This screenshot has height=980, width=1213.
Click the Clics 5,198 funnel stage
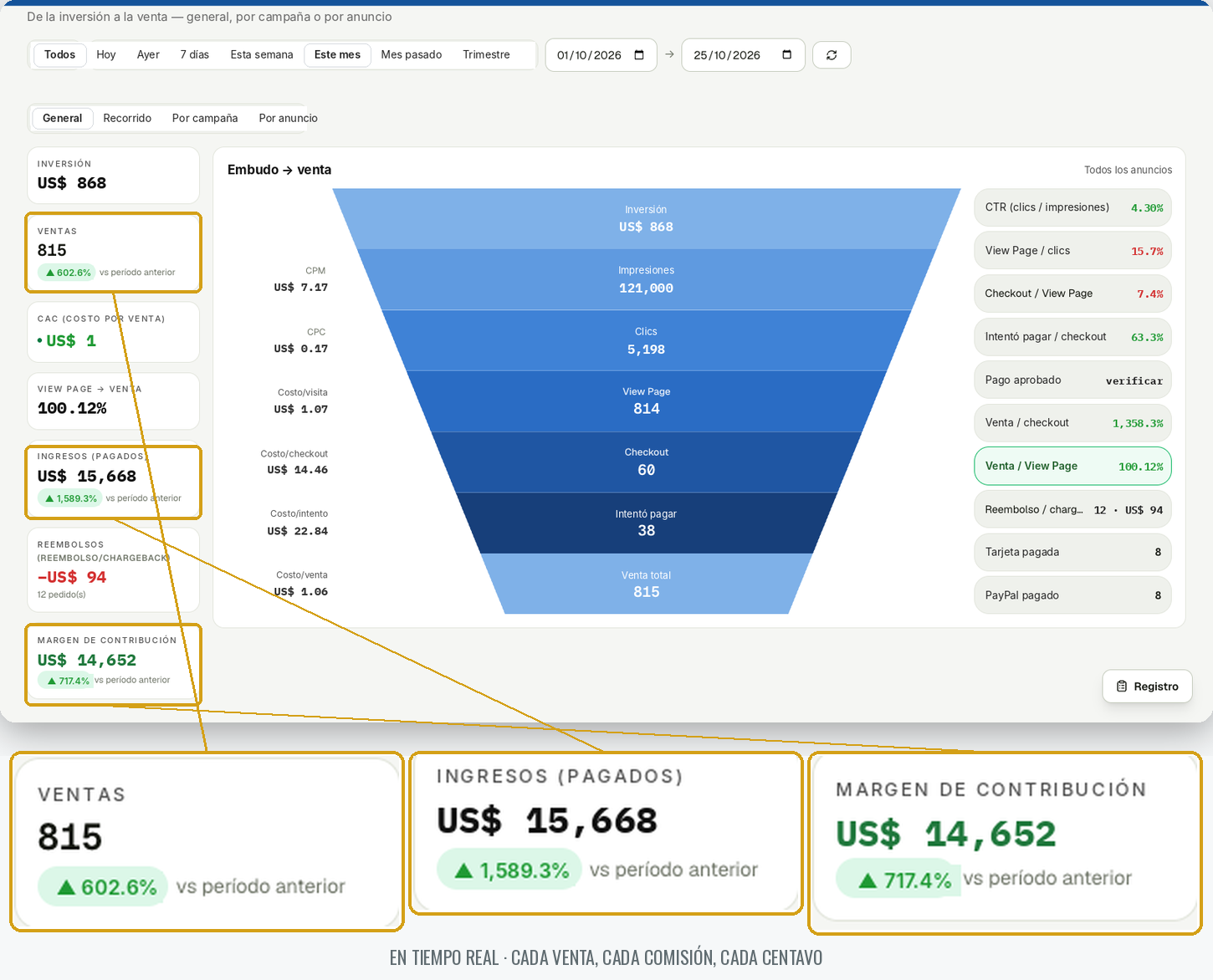click(x=646, y=340)
